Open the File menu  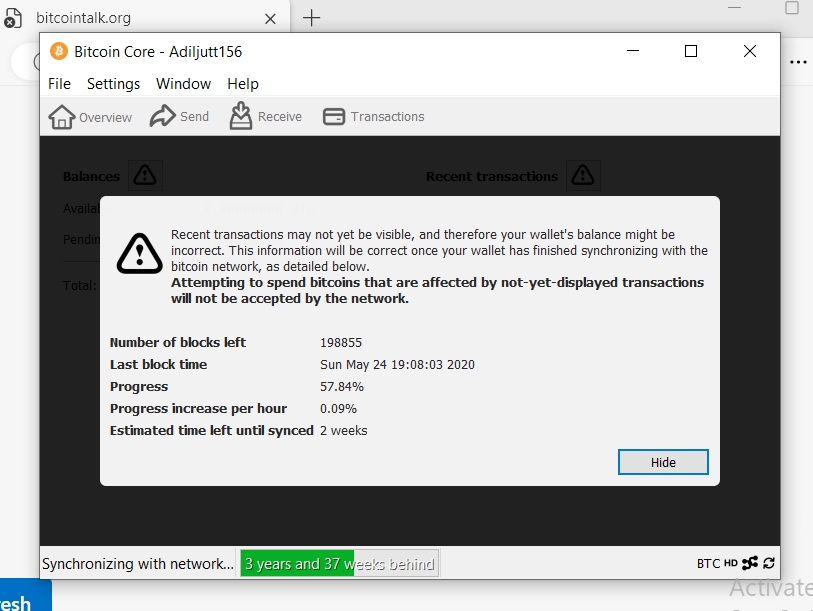point(59,84)
